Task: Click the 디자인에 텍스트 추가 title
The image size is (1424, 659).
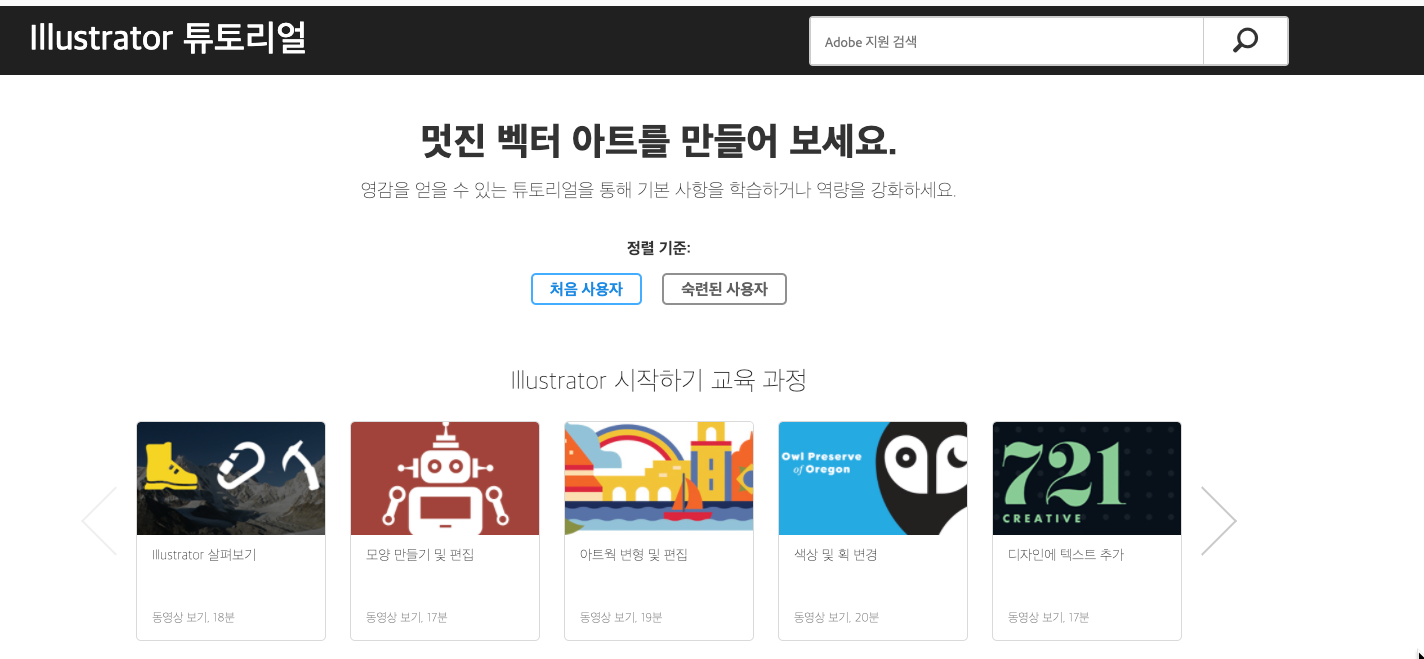Action: click(x=1066, y=554)
